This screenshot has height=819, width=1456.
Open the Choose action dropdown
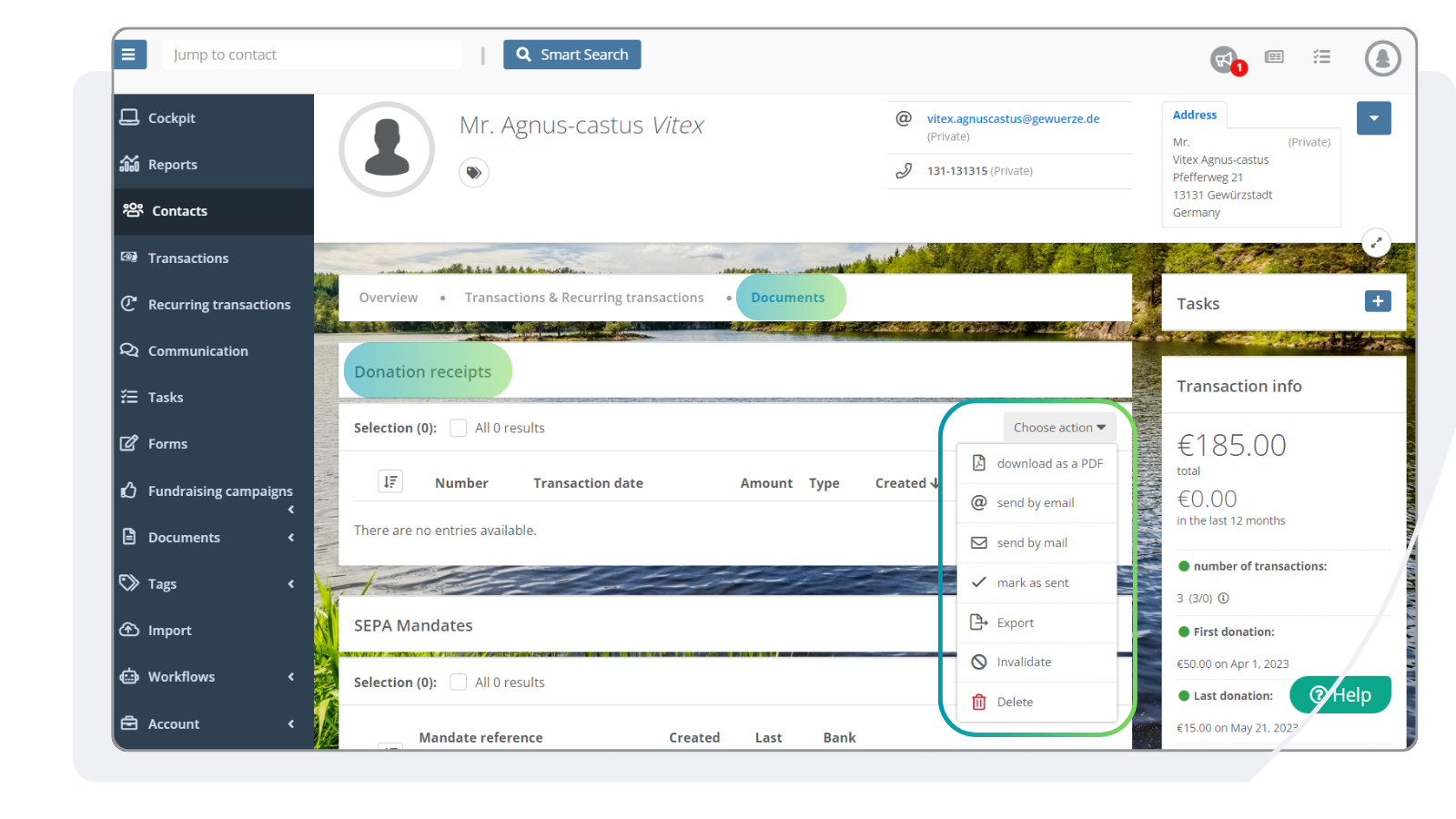(1058, 427)
